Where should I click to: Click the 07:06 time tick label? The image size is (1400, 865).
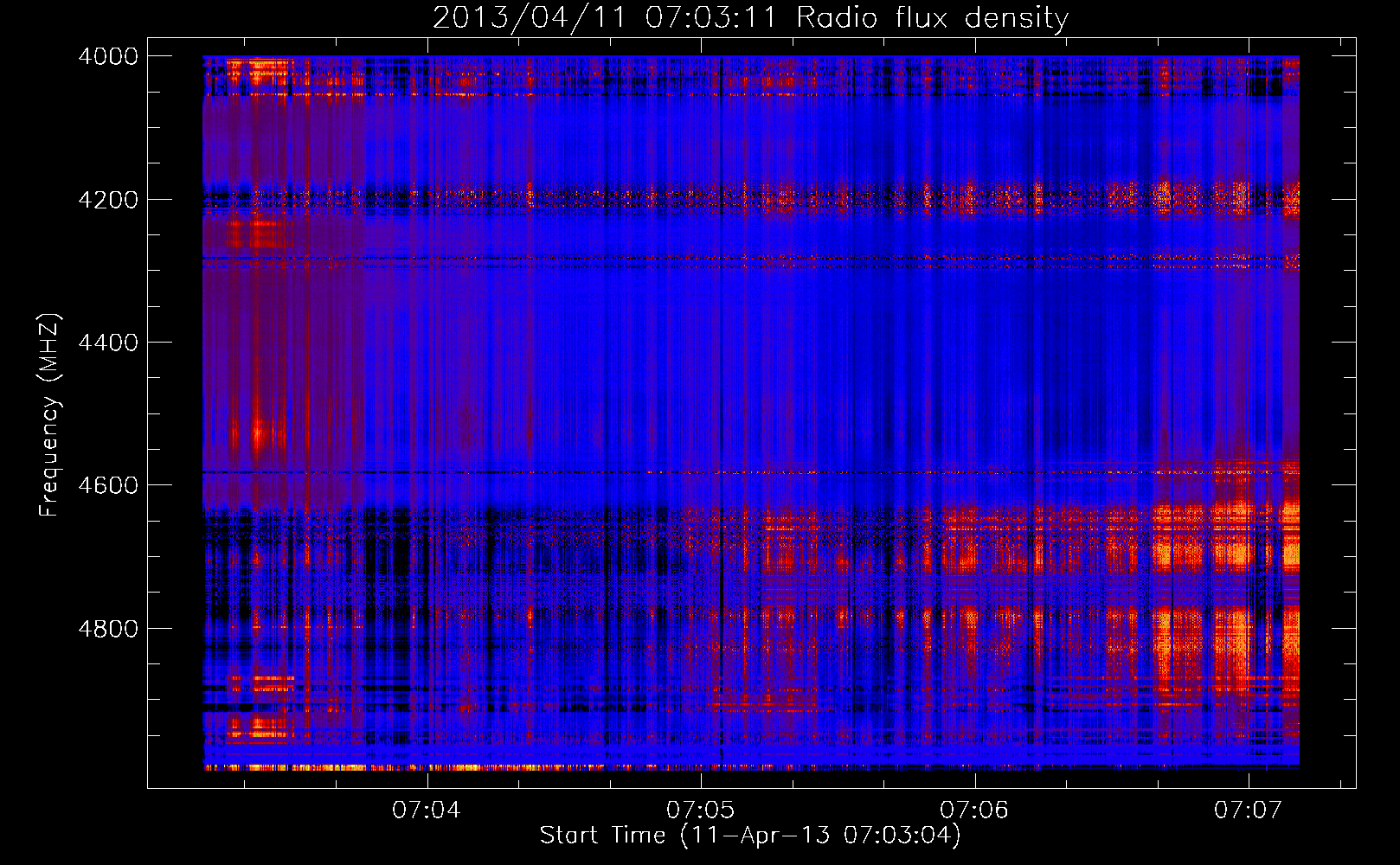pyautogui.click(x=974, y=810)
